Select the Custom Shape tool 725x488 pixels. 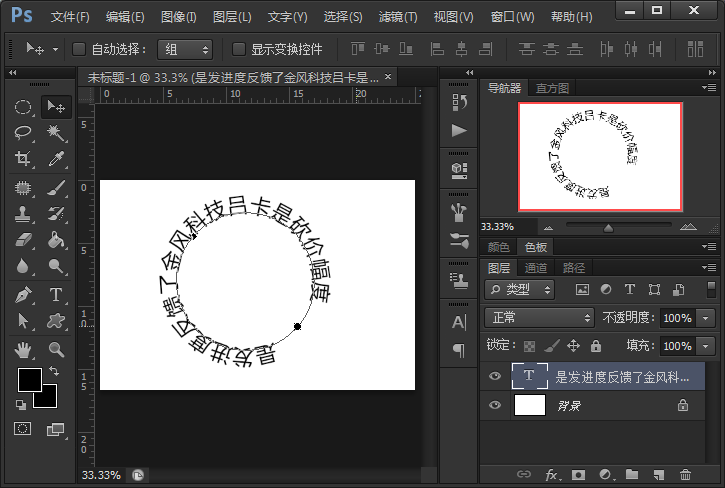pyautogui.click(x=56, y=321)
